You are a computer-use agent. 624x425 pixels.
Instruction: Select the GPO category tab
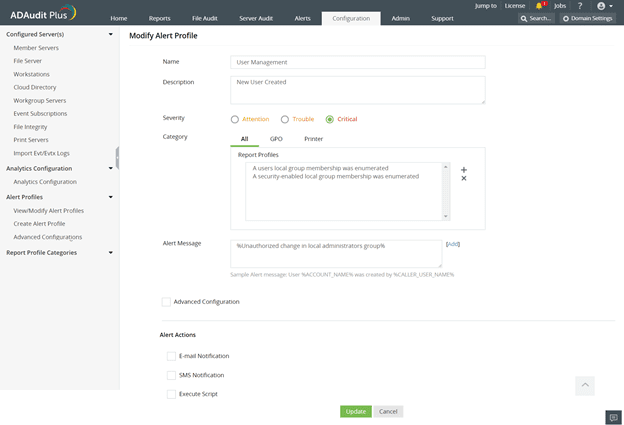[276, 139]
